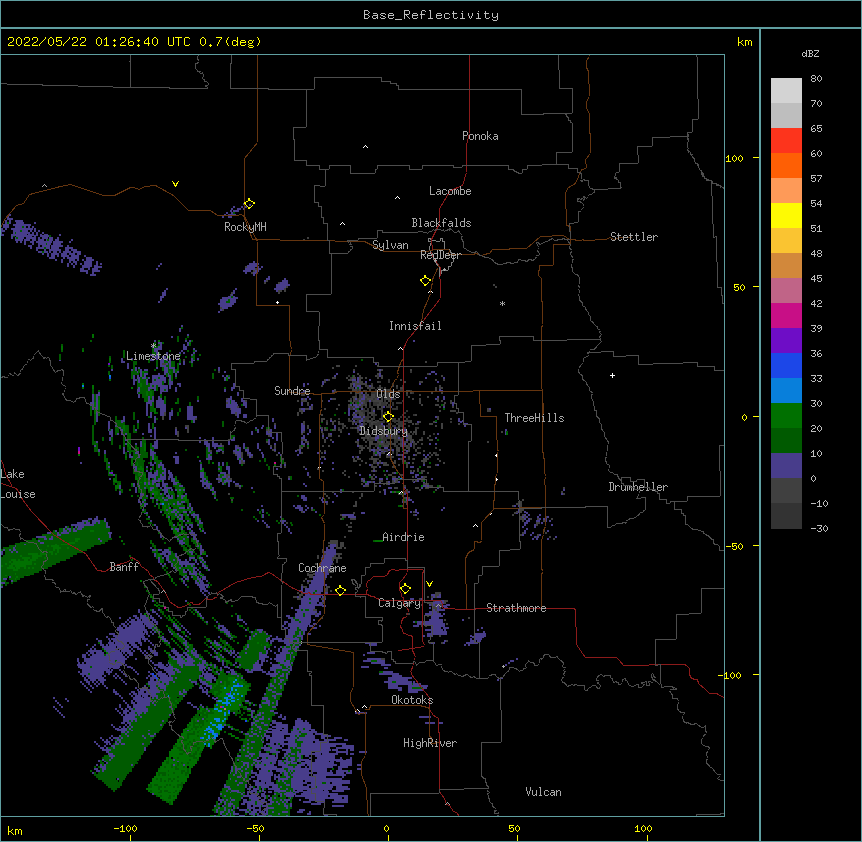Click the yellow diamond marker just south of RedDeer
Viewport: 862px width, 842px height.
(425, 281)
